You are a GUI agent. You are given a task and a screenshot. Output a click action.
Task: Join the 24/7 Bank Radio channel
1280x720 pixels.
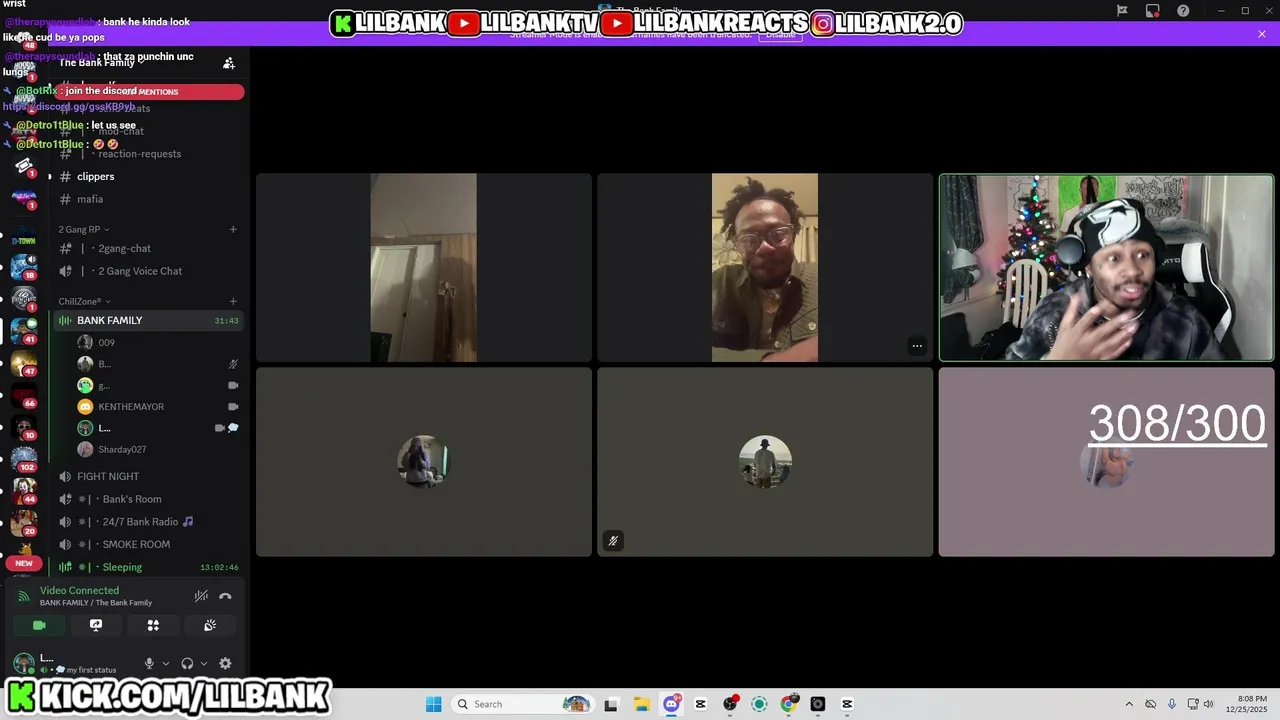click(x=140, y=522)
